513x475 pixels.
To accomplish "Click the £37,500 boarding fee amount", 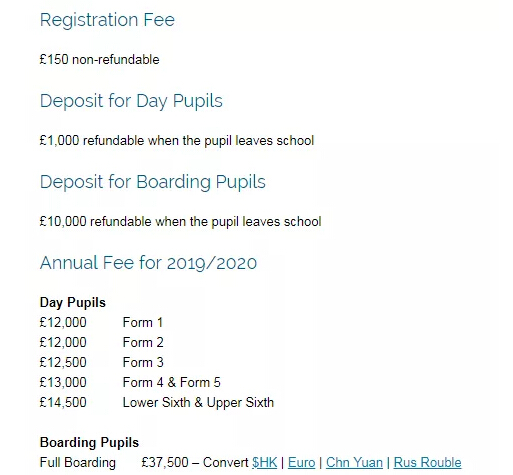I will [165, 462].
